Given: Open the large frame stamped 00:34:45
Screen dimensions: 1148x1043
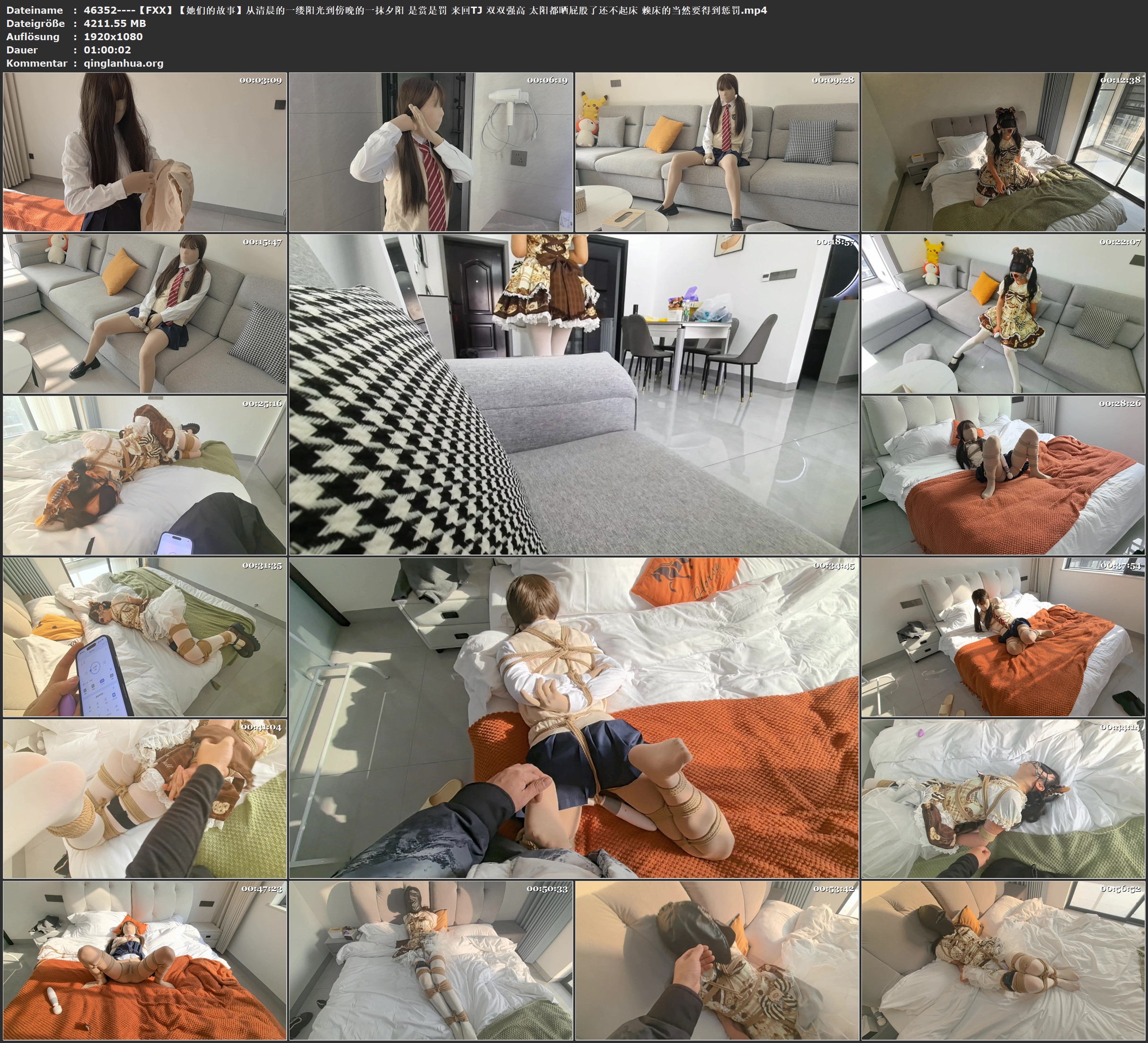Looking at the screenshot, I should (573, 717).
